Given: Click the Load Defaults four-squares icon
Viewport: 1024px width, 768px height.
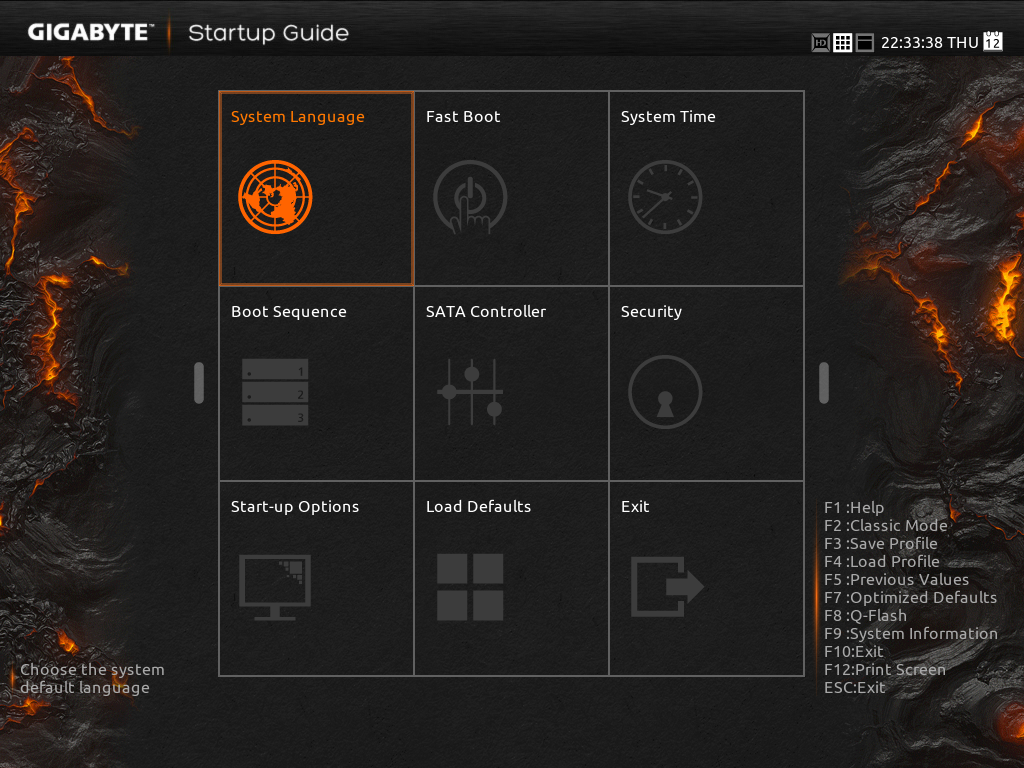Looking at the screenshot, I should tap(470, 586).
